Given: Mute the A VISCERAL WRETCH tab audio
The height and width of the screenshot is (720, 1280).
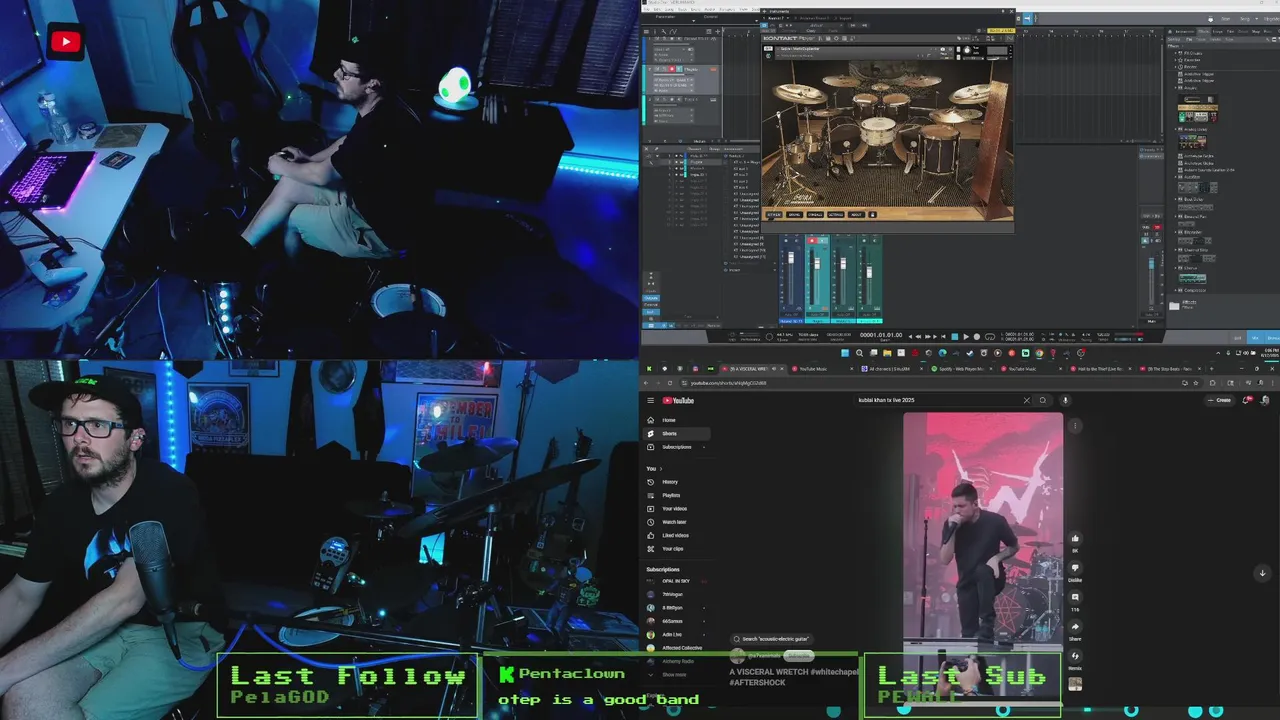Looking at the screenshot, I should coord(773,369).
